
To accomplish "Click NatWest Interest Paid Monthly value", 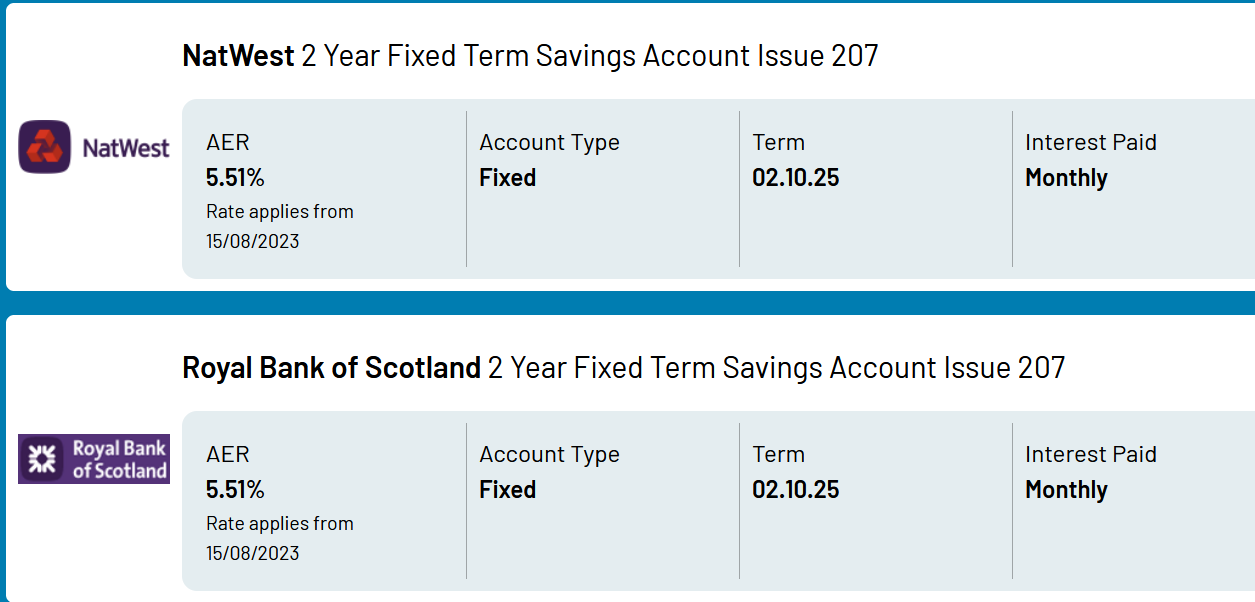I will (1066, 178).
